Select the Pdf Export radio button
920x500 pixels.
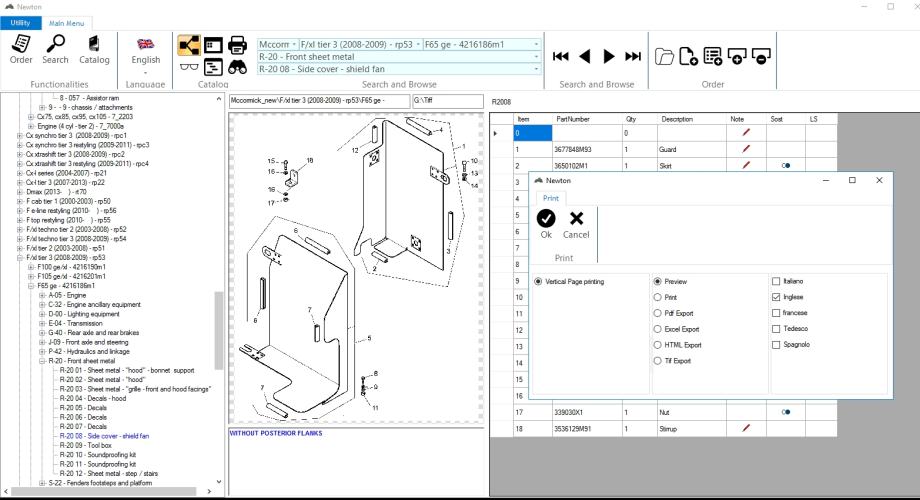click(657, 313)
